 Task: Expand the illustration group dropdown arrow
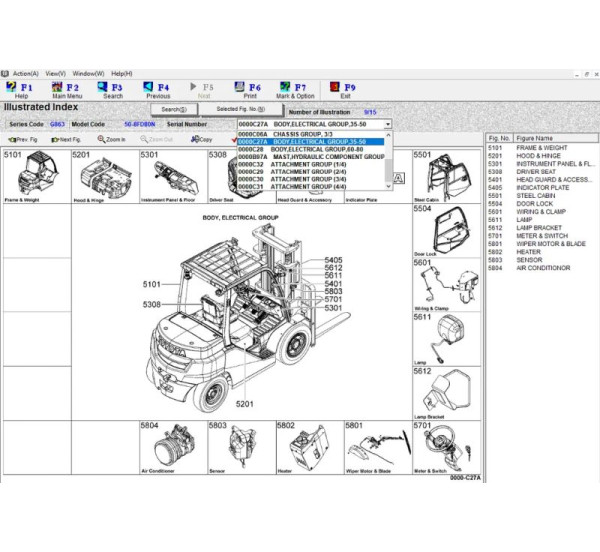(387, 124)
